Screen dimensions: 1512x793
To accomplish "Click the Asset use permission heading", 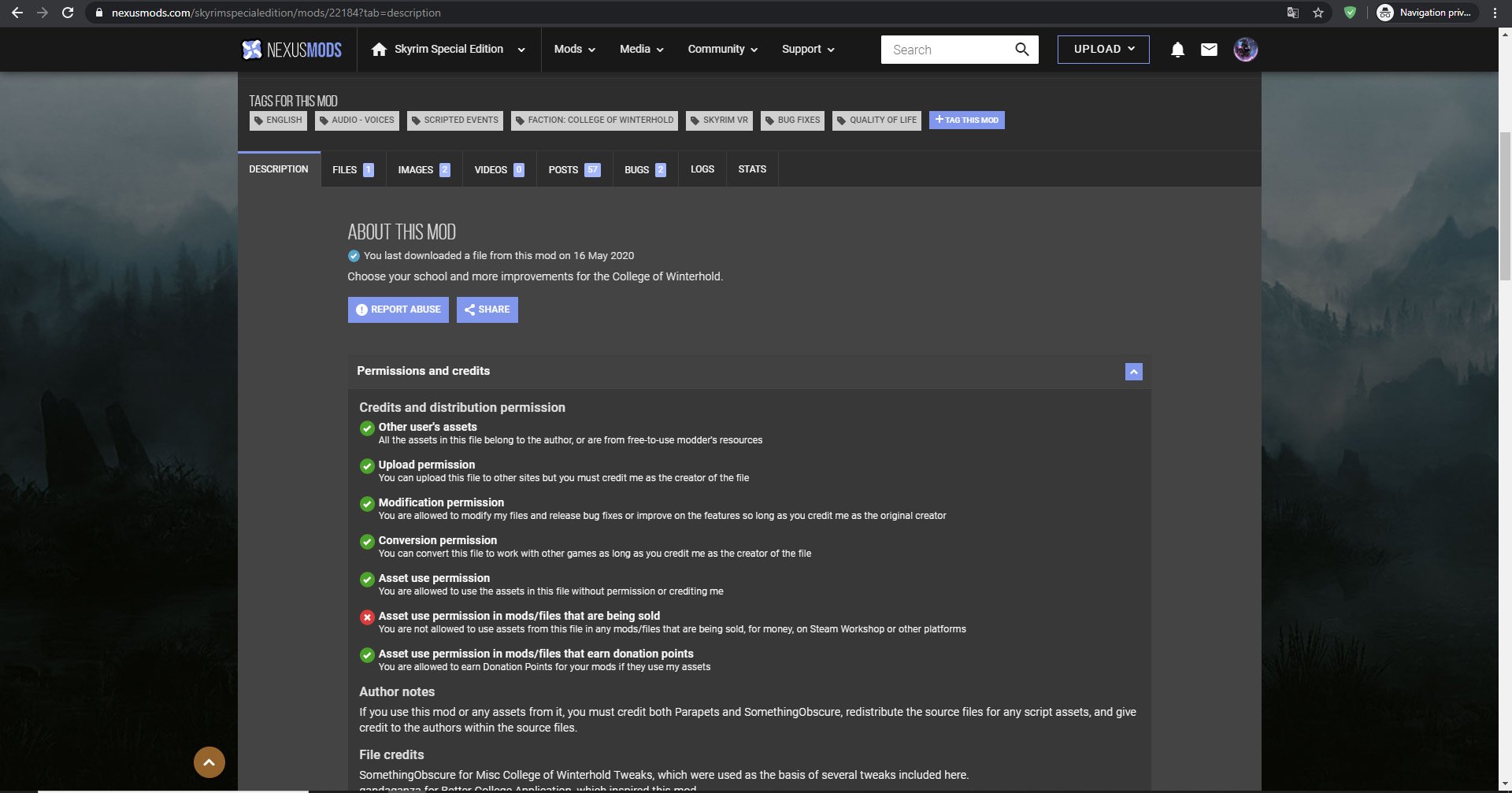I will pos(434,578).
